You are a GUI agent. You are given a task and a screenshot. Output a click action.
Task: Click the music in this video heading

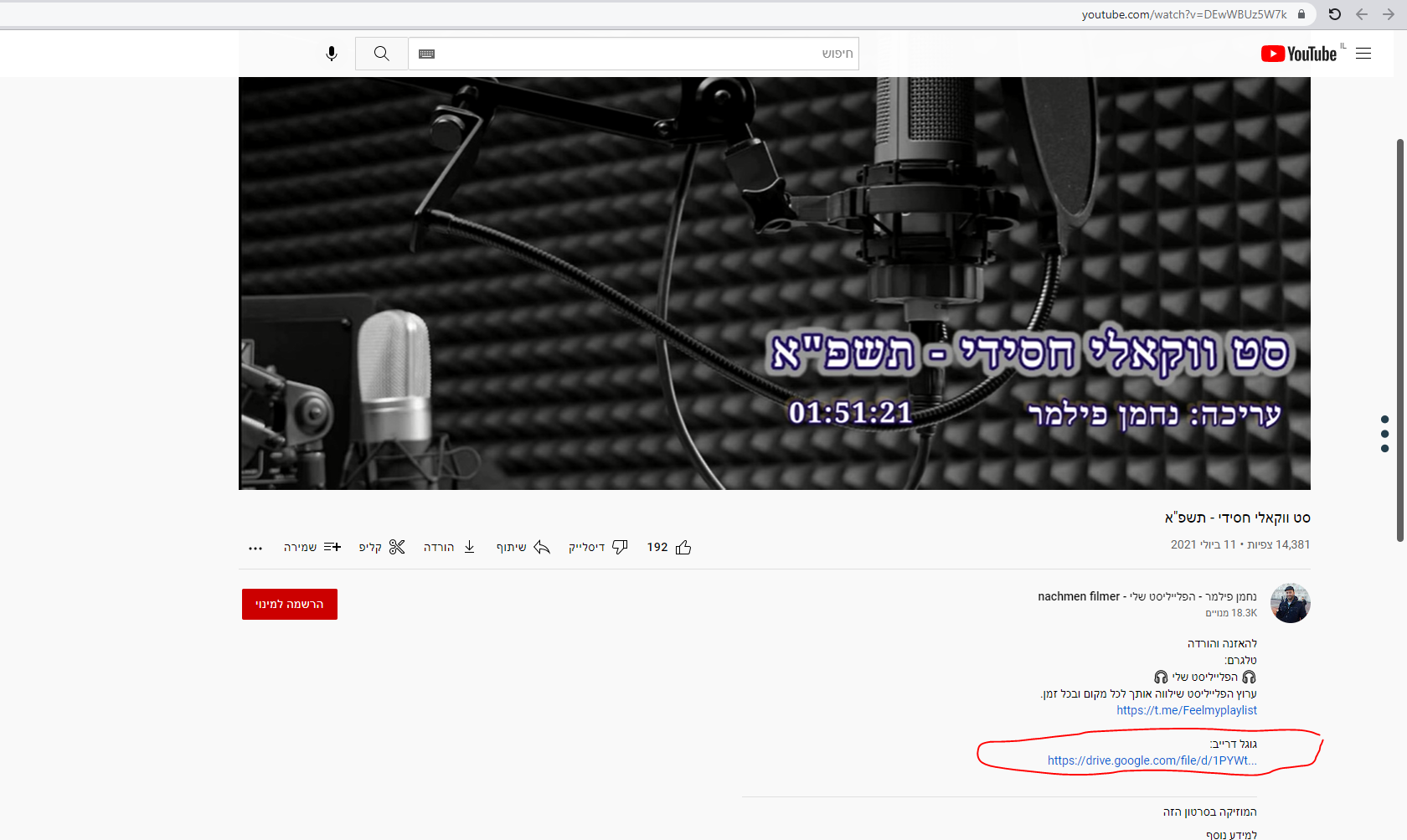[1209, 812]
